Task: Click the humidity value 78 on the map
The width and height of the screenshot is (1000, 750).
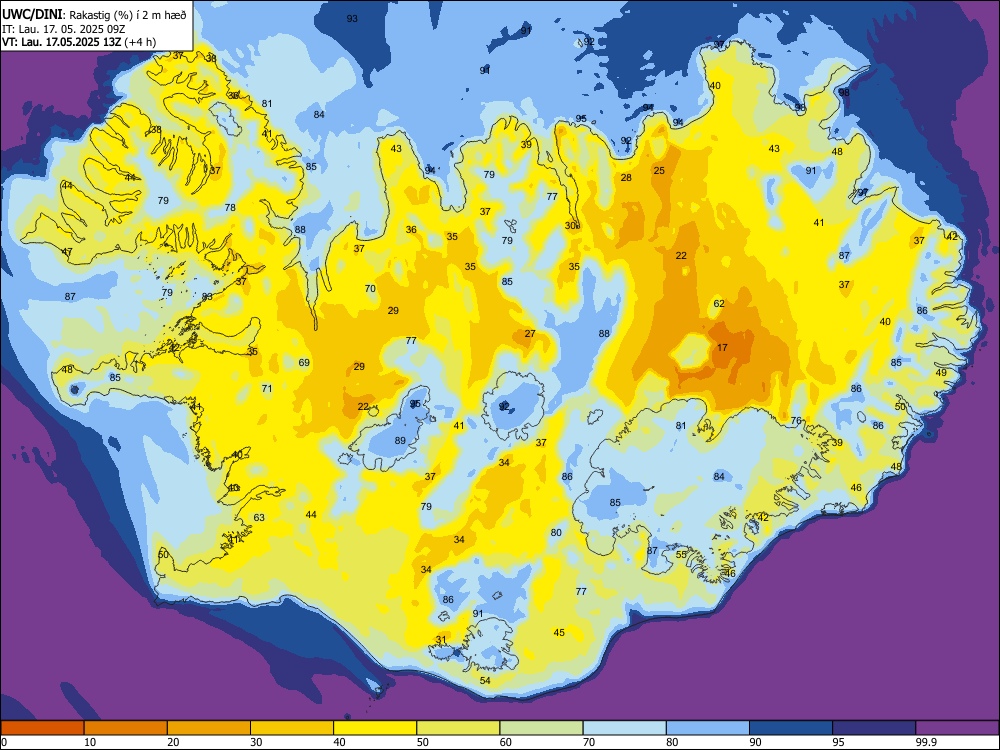Action: 230,207
